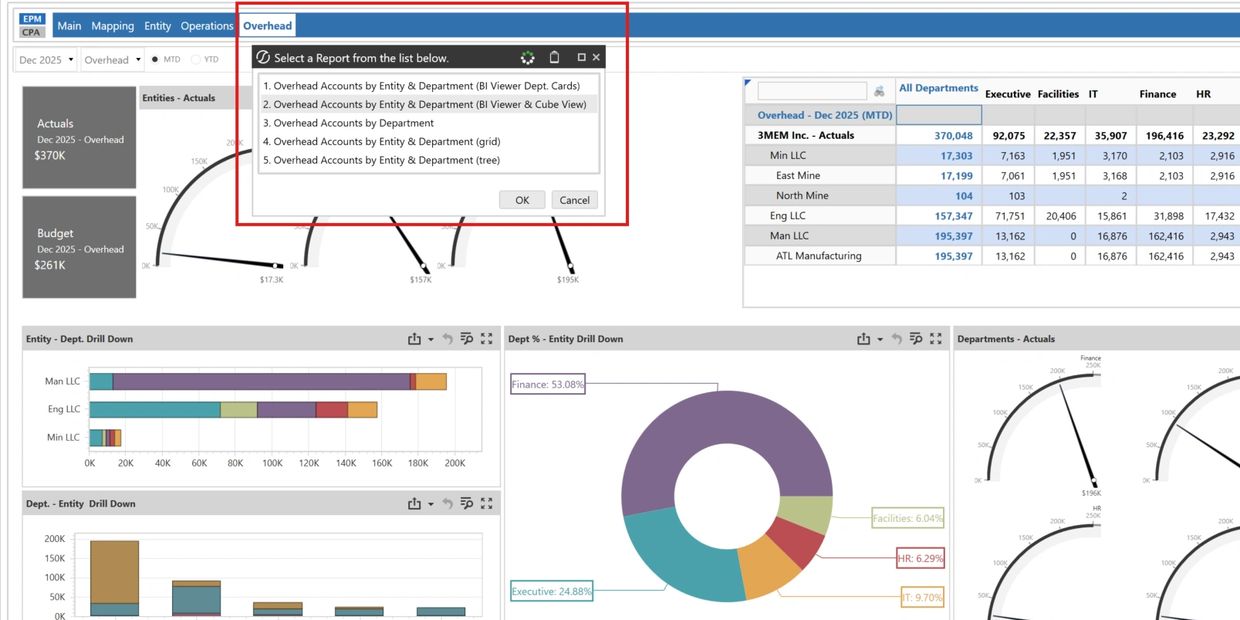
Task: Open the Dec 2025 period dropdown
Action: tap(46, 60)
